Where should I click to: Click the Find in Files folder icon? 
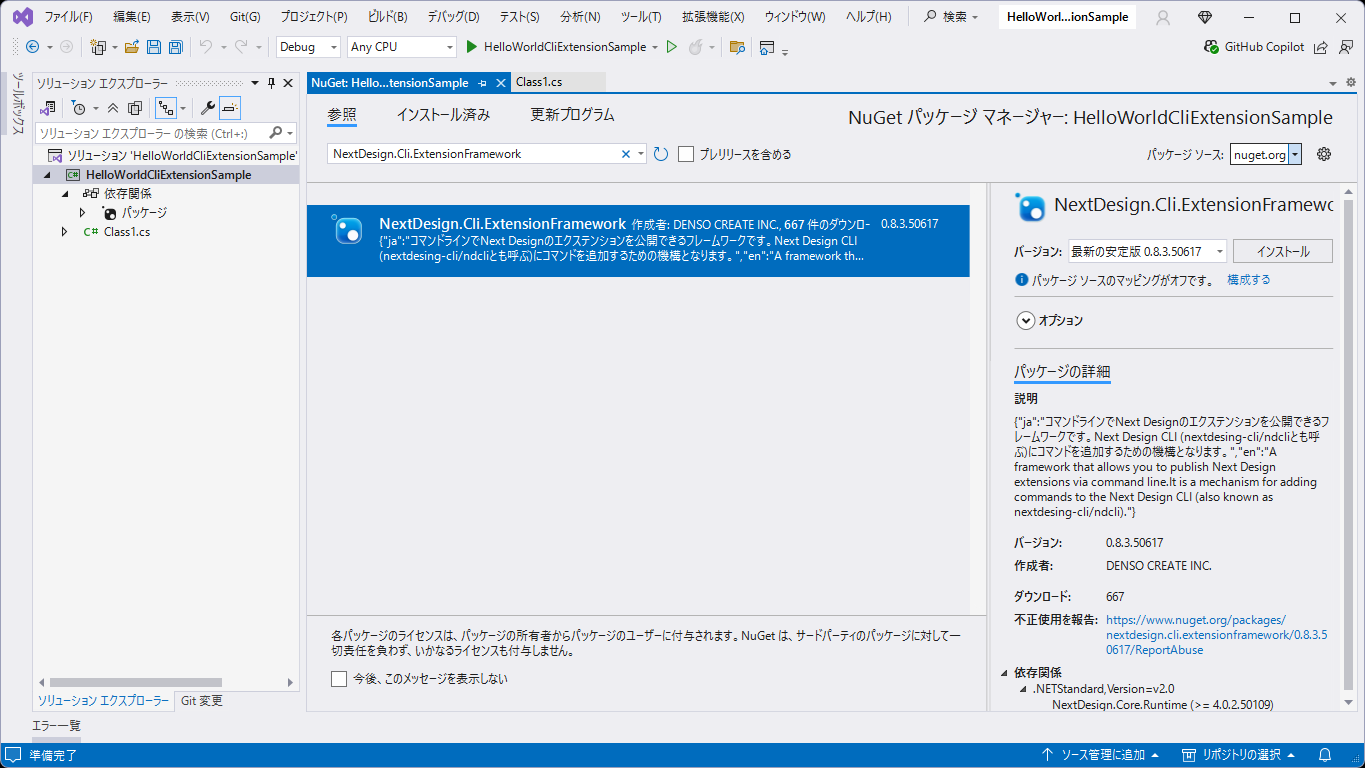pyautogui.click(x=737, y=47)
